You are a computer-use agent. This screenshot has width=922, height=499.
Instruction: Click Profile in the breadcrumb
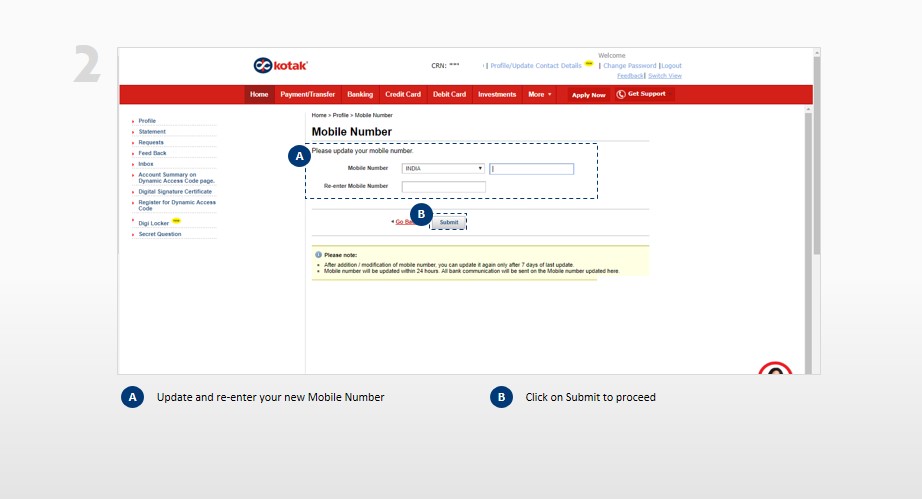(340, 115)
